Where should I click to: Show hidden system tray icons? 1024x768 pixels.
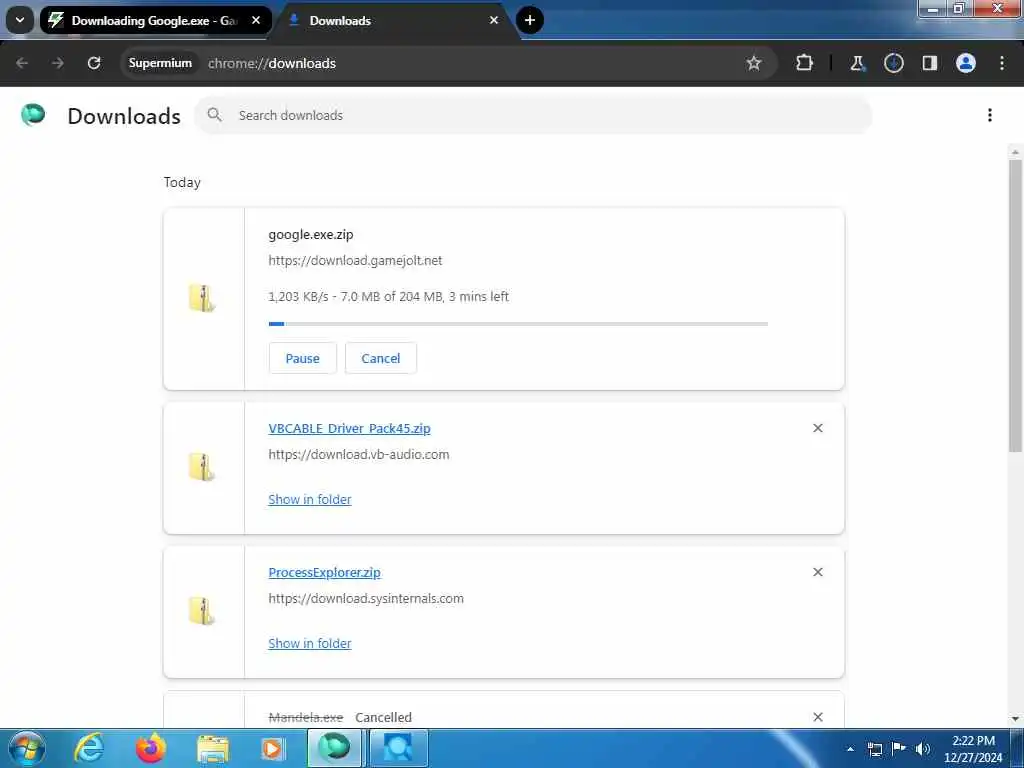[x=850, y=749]
